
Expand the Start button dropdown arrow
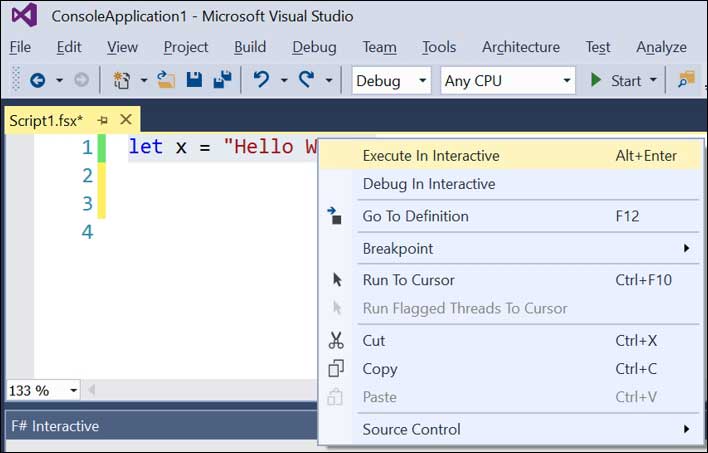click(653, 80)
